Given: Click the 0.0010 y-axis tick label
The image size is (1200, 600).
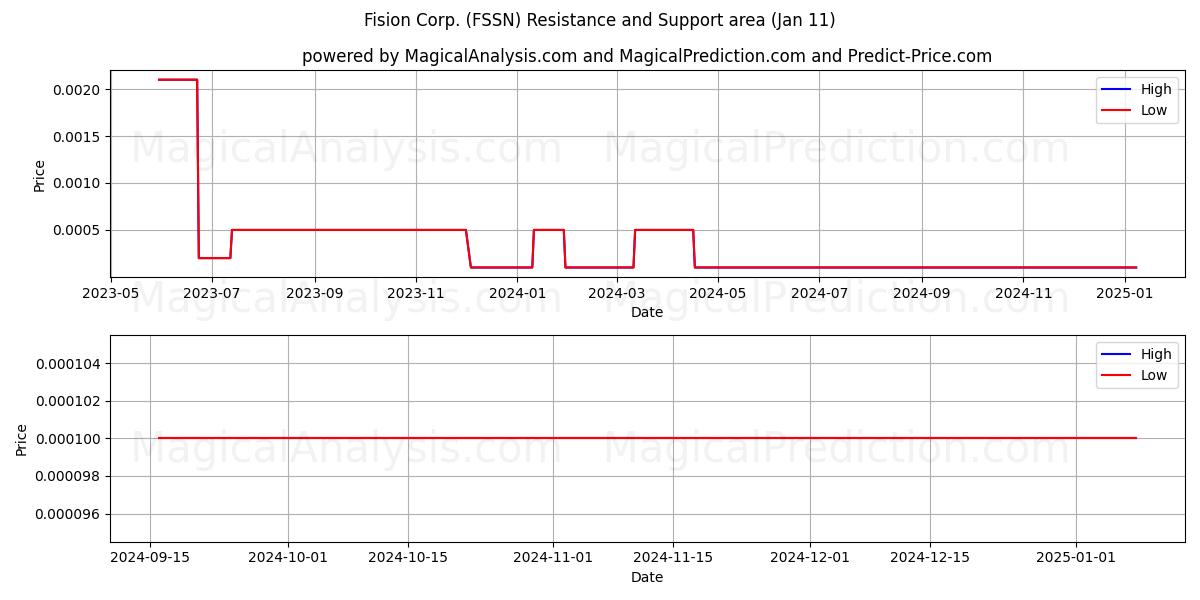Looking at the screenshot, I should click(x=76, y=183).
